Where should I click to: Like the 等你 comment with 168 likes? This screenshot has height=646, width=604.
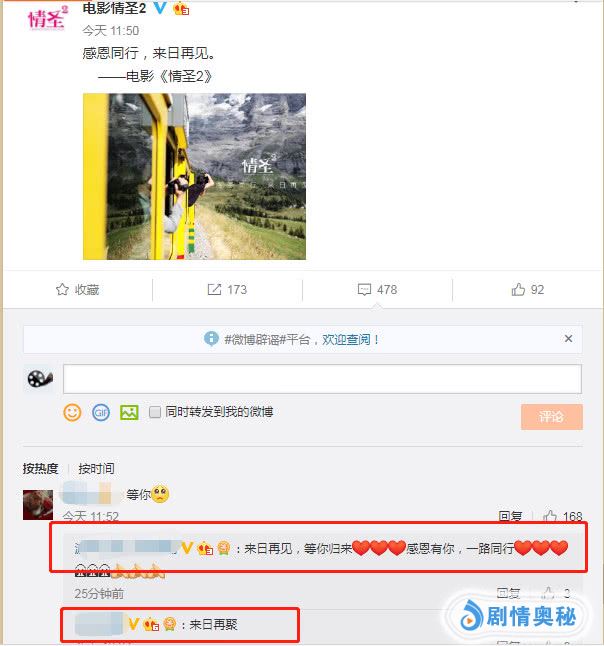click(x=550, y=516)
